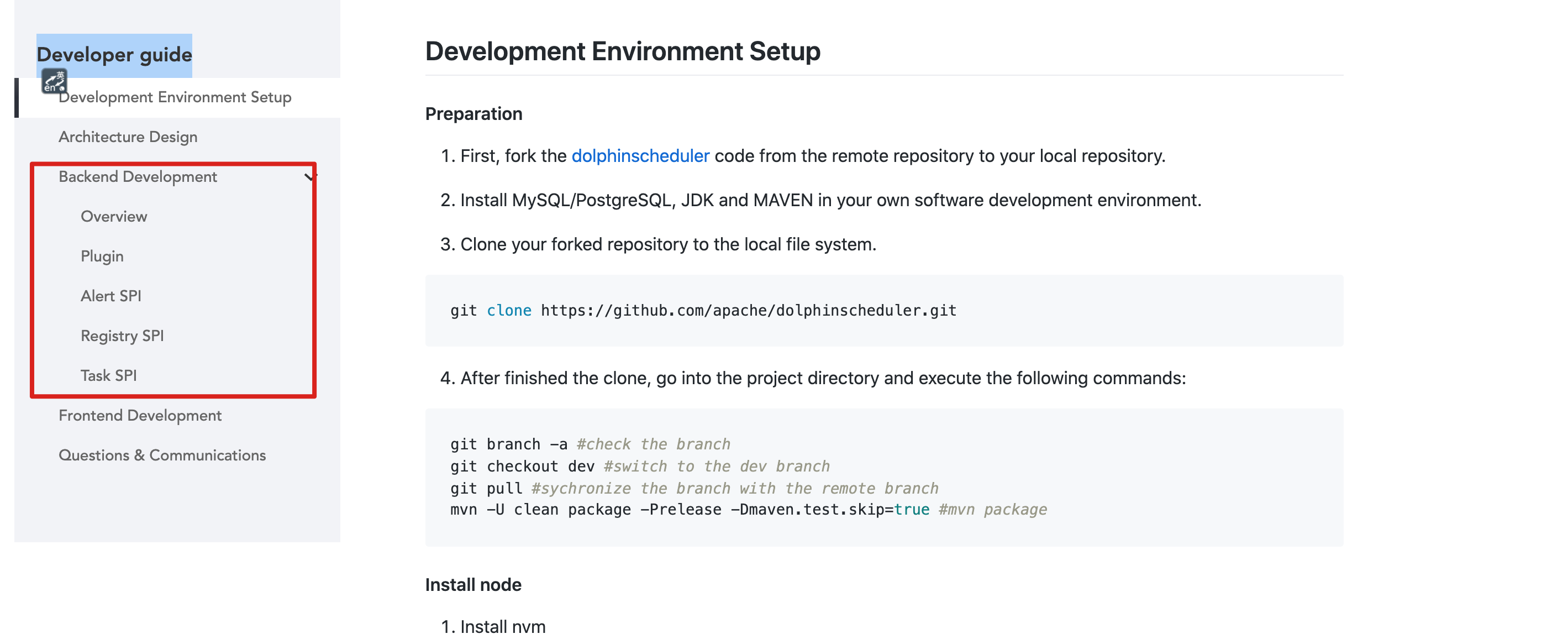Open the Overview subsection
The image size is (1568, 639).
(114, 217)
